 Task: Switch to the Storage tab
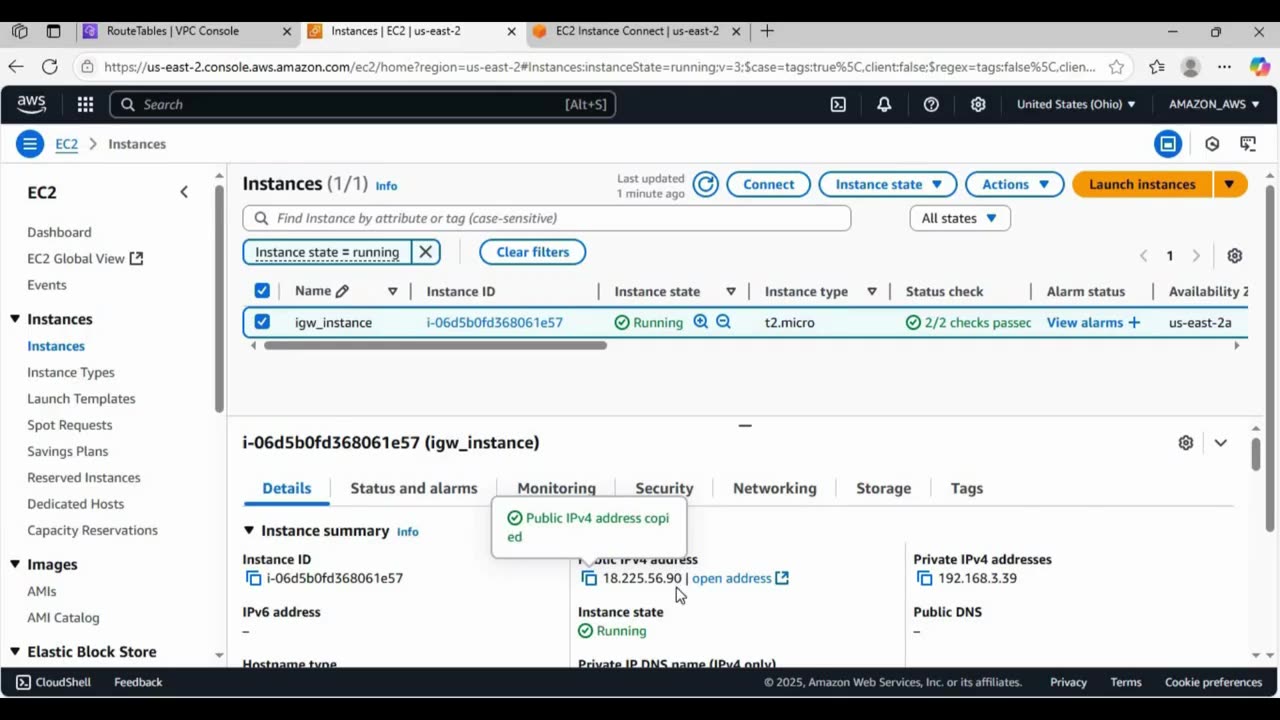(x=883, y=488)
